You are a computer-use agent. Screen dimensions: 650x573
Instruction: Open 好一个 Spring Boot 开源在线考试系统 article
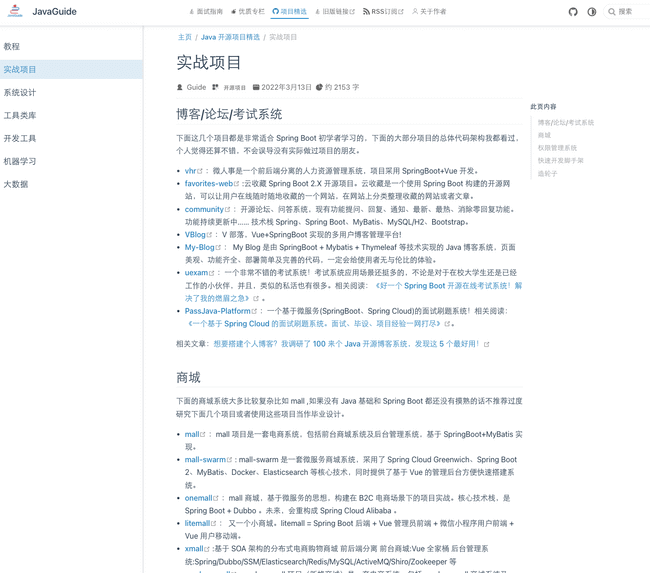coord(449,286)
